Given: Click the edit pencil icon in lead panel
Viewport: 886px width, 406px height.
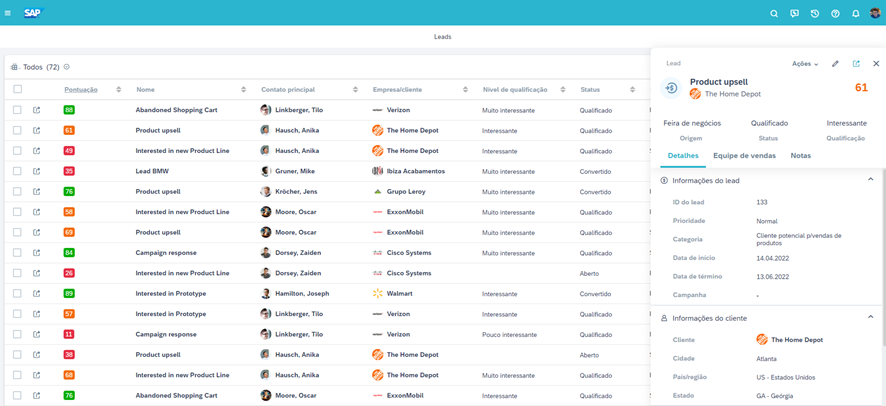Looking at the screenshot, I should [835, 64].
